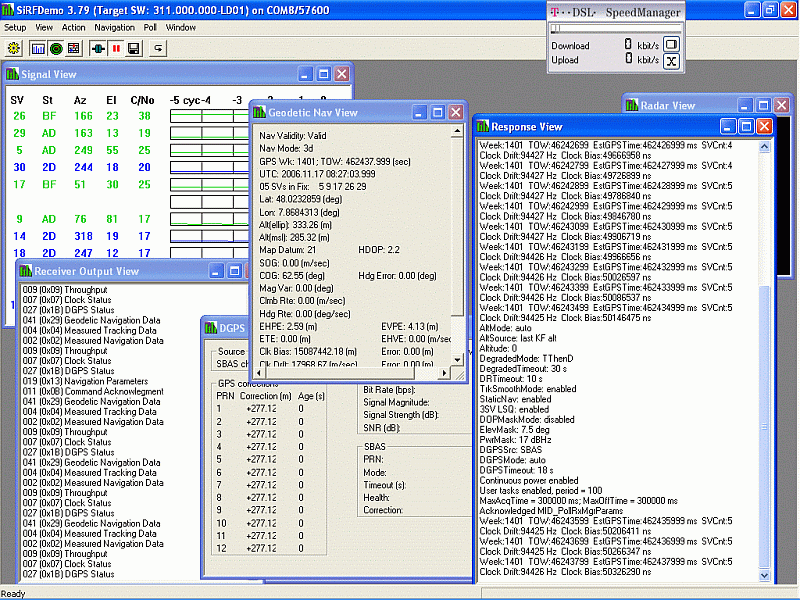Image resolution: width=800 pixels, height=600 pixels.
Task: Open the Poll menu
Action: pos(150,28)
